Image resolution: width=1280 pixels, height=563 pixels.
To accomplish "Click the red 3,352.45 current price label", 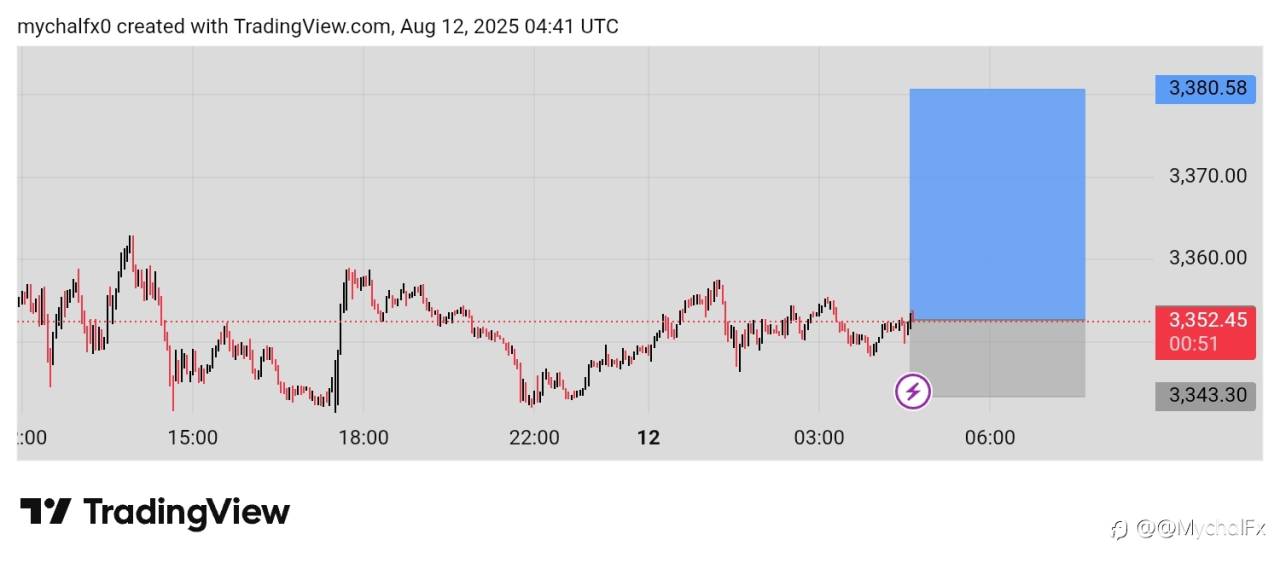I will (x=1208, y=320).
